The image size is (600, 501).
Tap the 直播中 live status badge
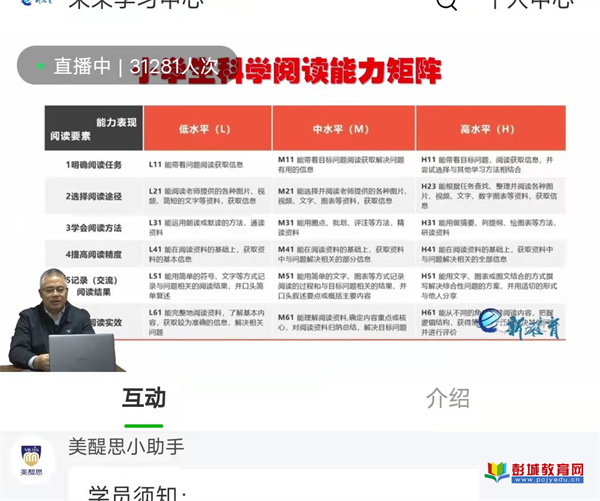[127, 66]
